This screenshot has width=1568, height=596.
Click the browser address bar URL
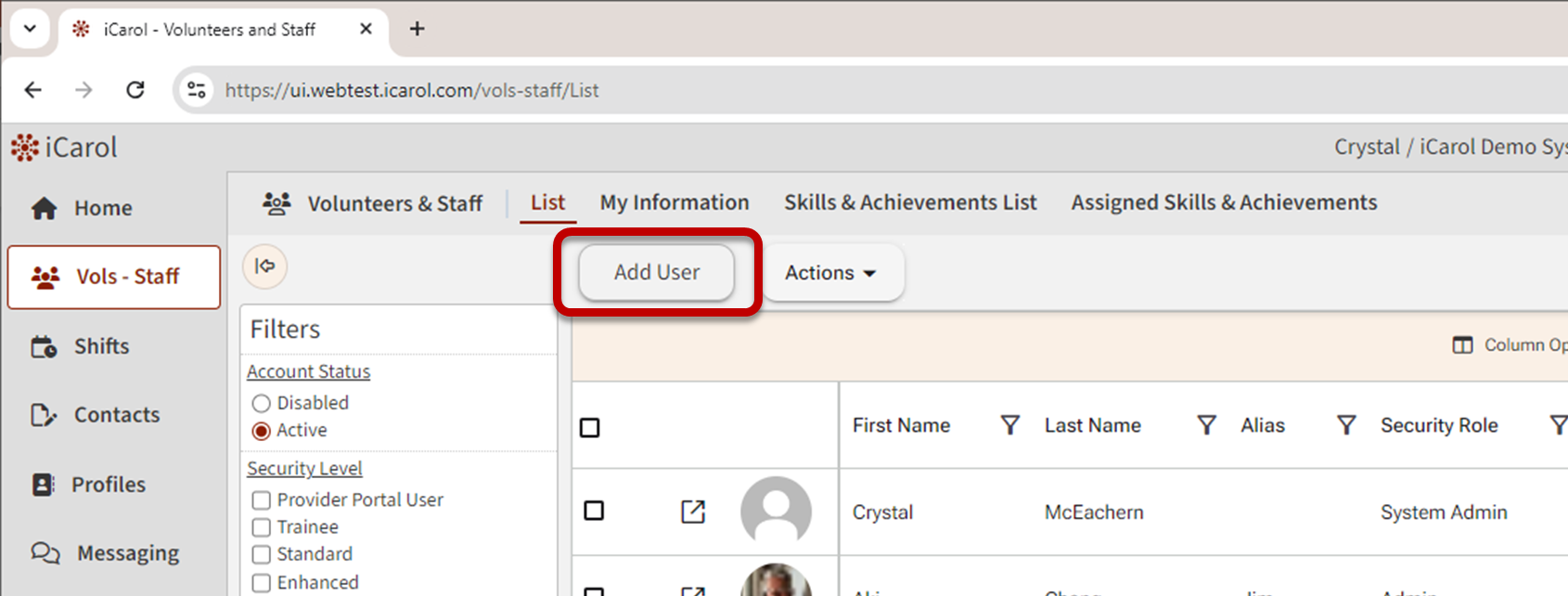point(412,90)
